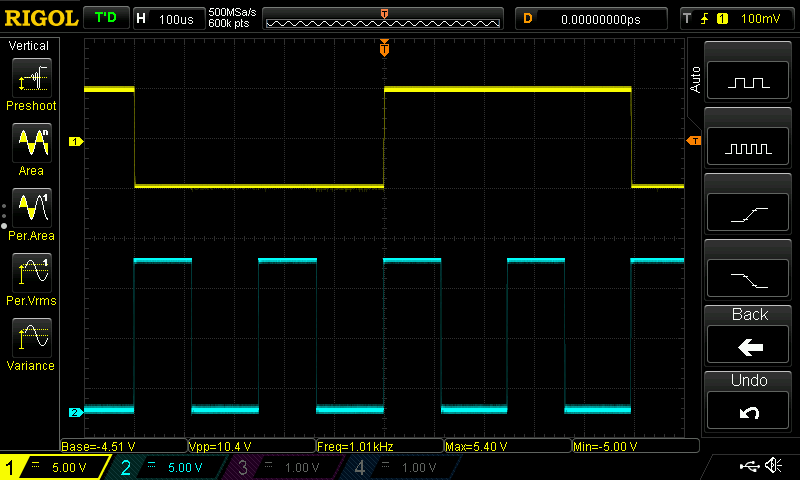The height and width of the screenshot is (480, 800).
Task: Click the T'D trigger status indicator
Action: coord(106,18)
